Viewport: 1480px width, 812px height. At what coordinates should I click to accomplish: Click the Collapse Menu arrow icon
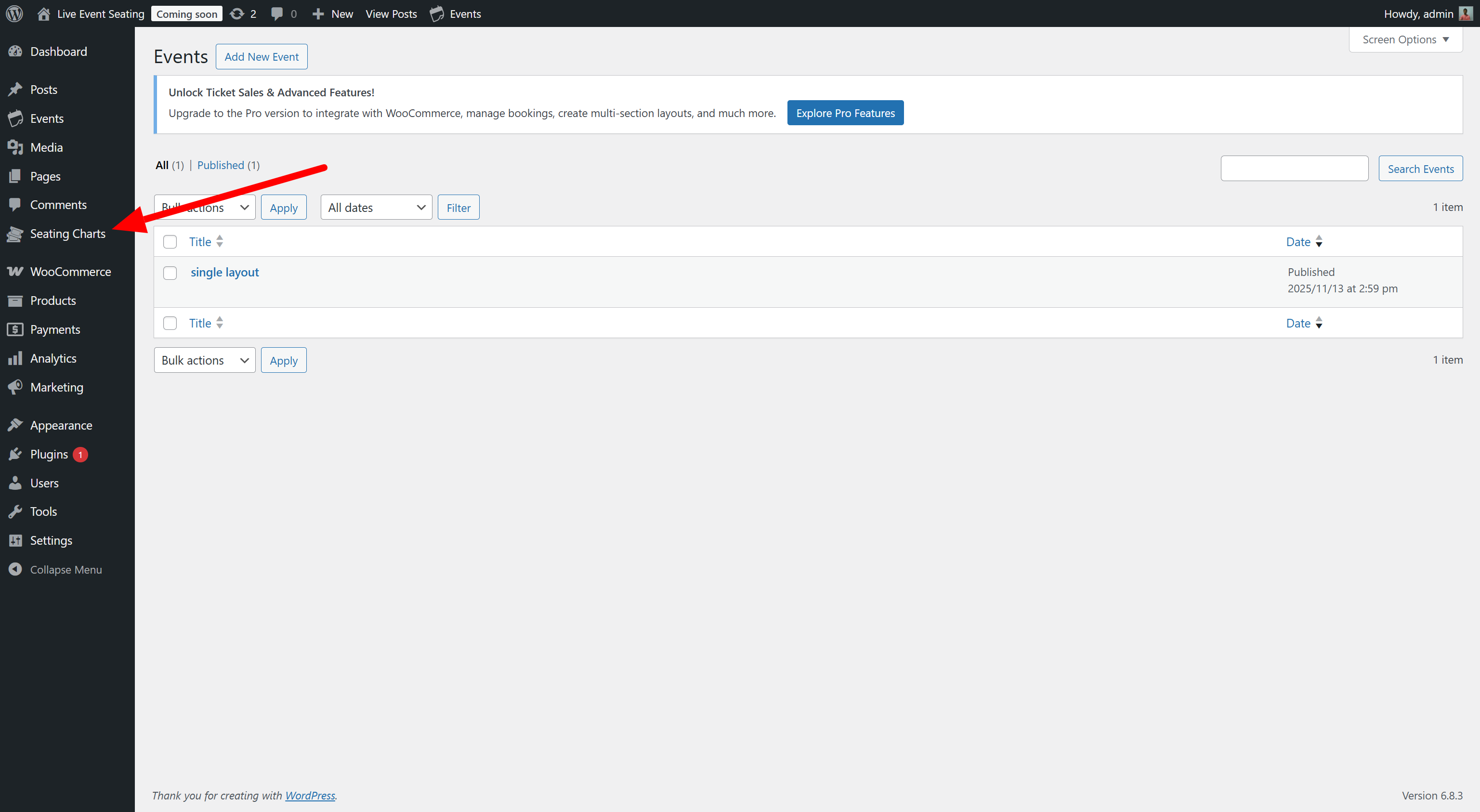[15, 569]
